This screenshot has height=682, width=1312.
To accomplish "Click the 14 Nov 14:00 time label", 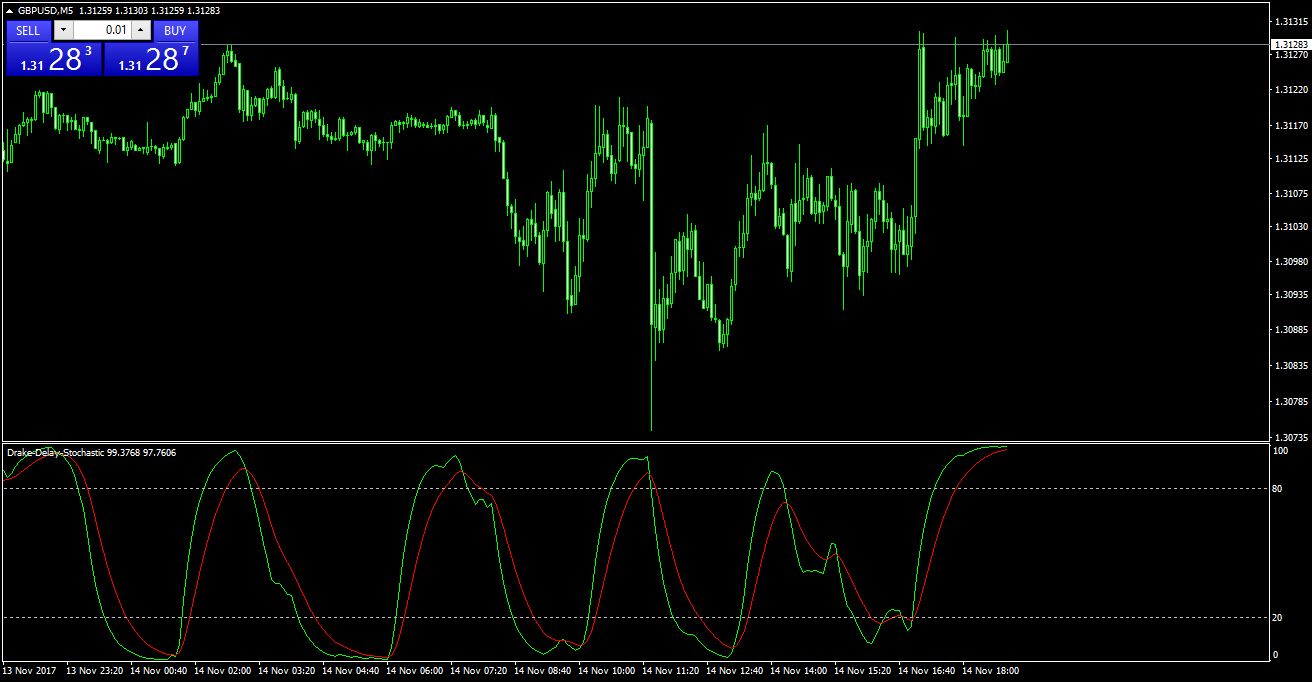I will click(x=799, y=671).
